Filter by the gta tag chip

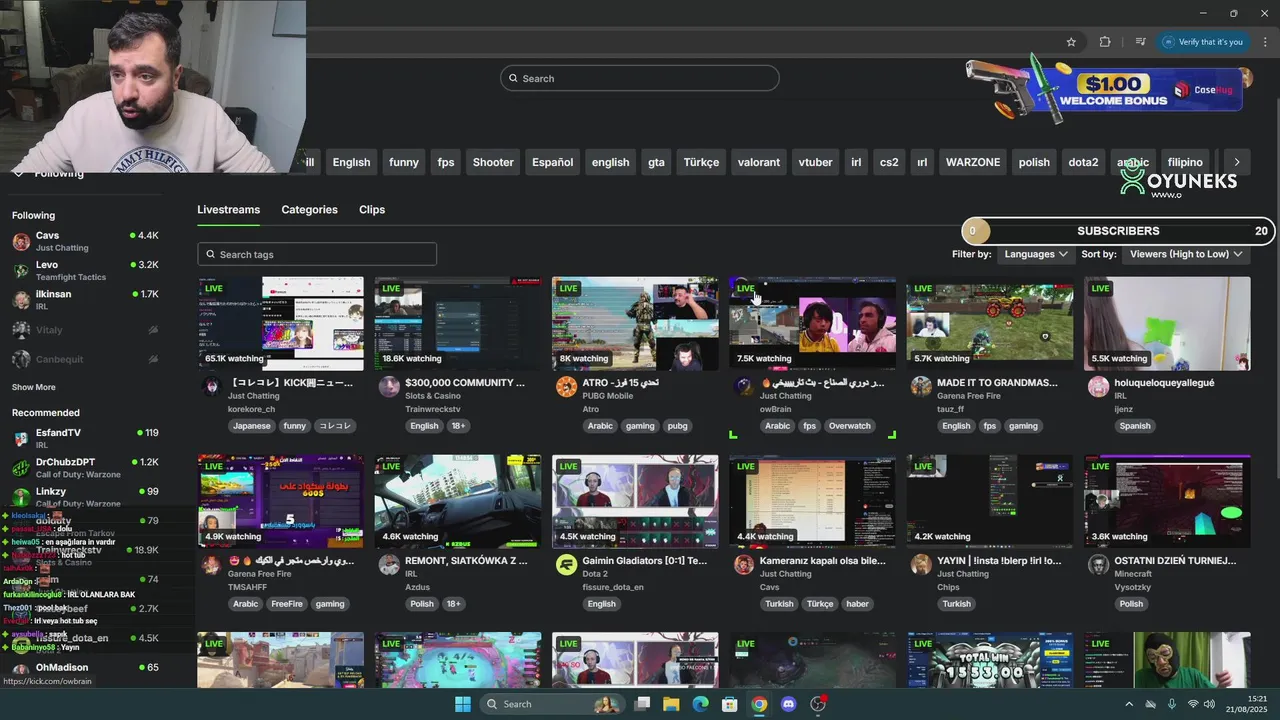point(656,162)
